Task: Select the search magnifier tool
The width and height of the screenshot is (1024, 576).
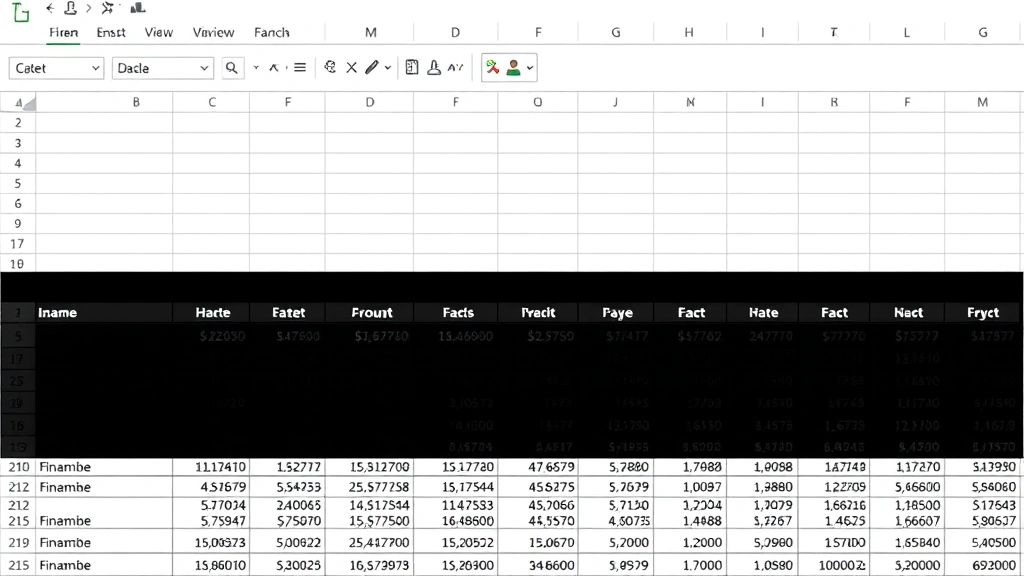Action: [231, 68]
